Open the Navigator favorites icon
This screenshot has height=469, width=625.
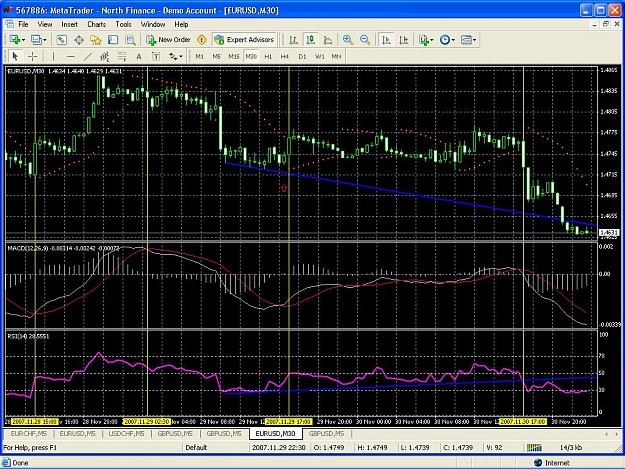point(96,39)
